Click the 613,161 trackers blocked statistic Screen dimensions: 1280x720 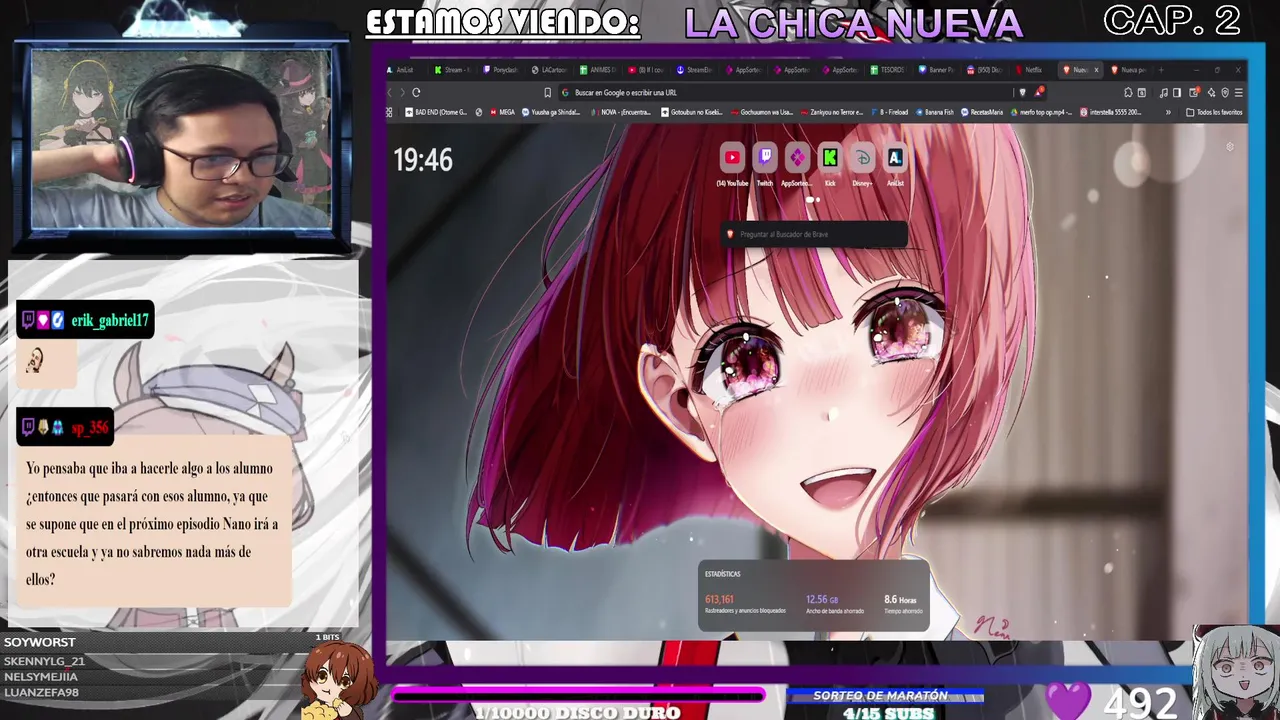tap(719, 600)
